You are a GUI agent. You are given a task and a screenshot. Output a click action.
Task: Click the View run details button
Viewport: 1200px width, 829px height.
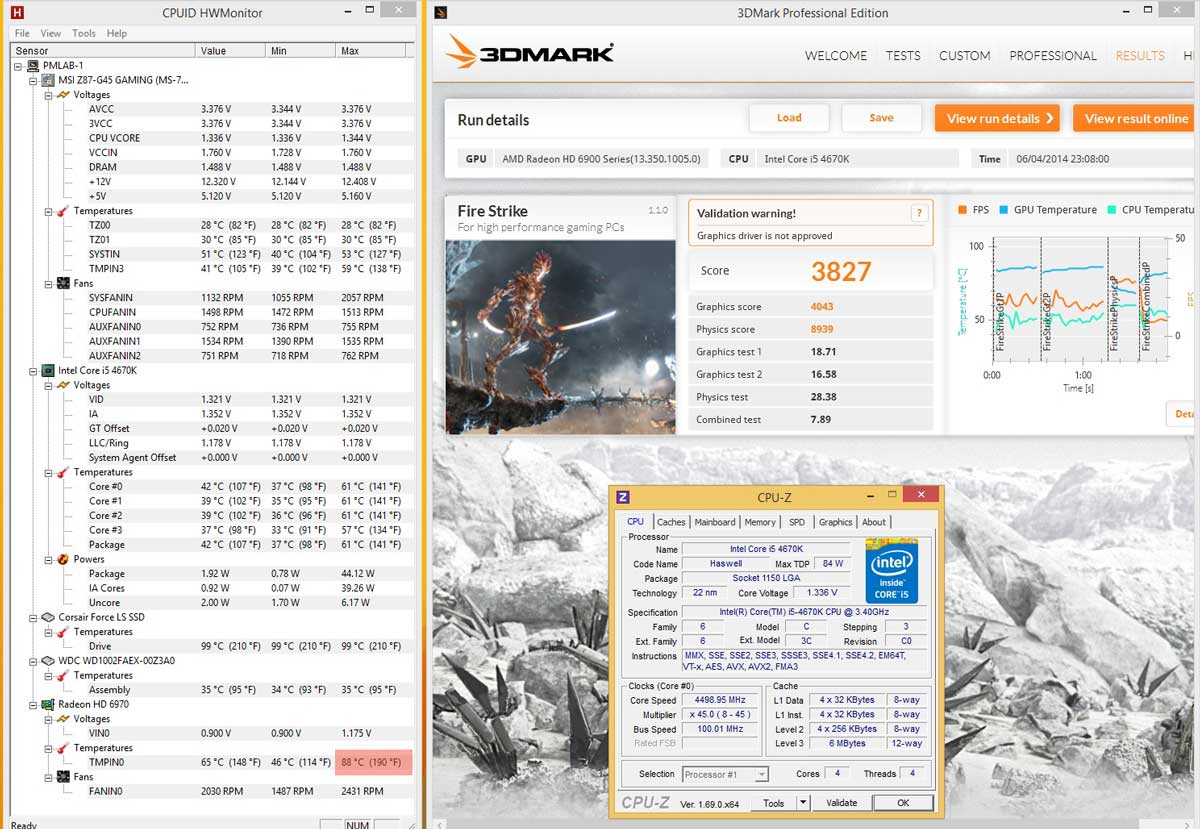(x=999, y=118)
